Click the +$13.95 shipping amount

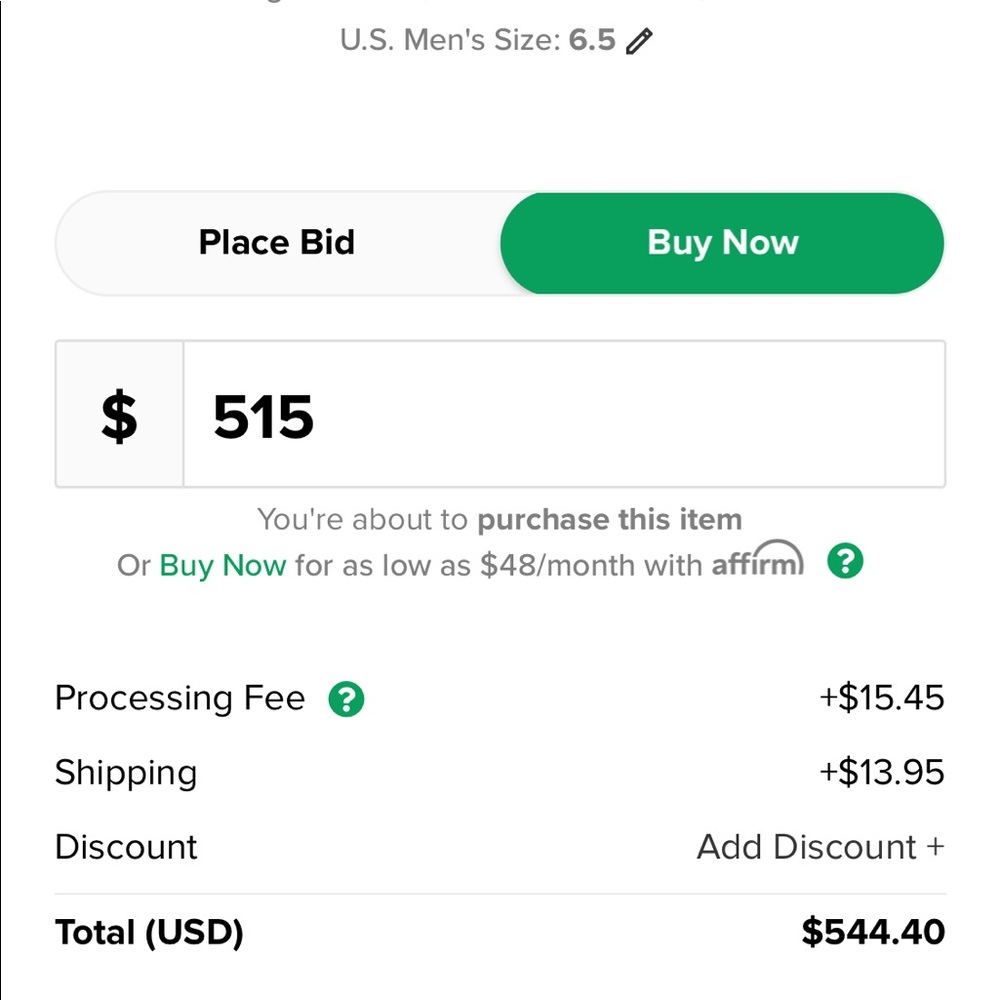881,773
